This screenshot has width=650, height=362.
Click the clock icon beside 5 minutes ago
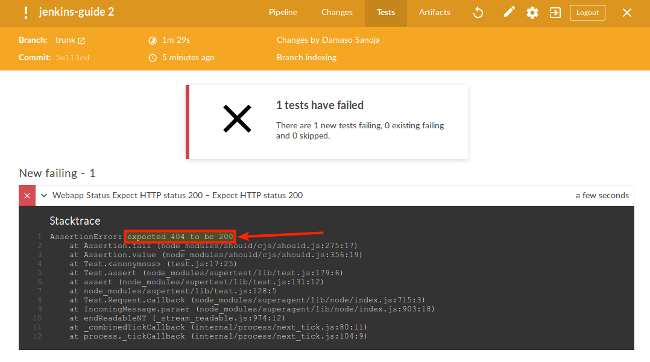(153, 58)
